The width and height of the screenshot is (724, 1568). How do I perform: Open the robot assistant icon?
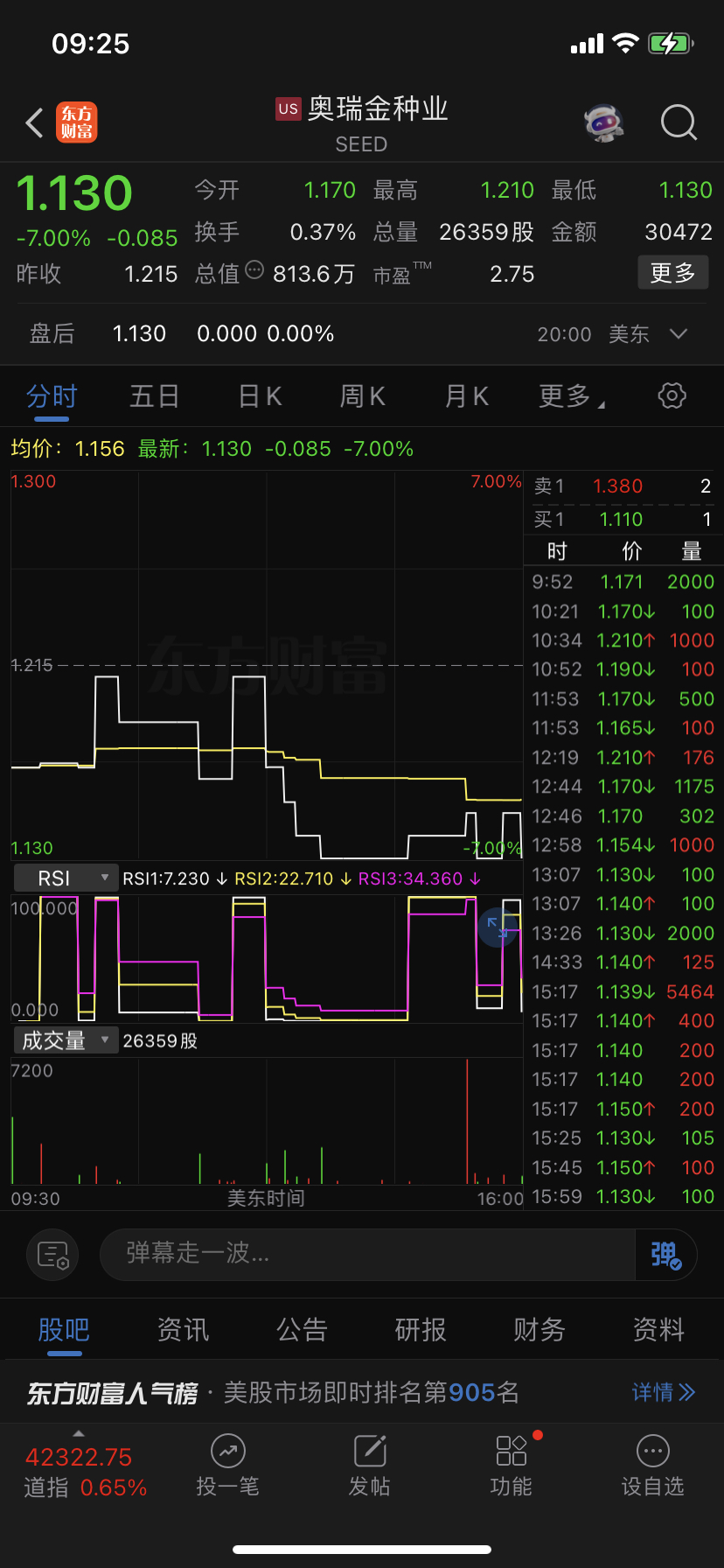604,122
